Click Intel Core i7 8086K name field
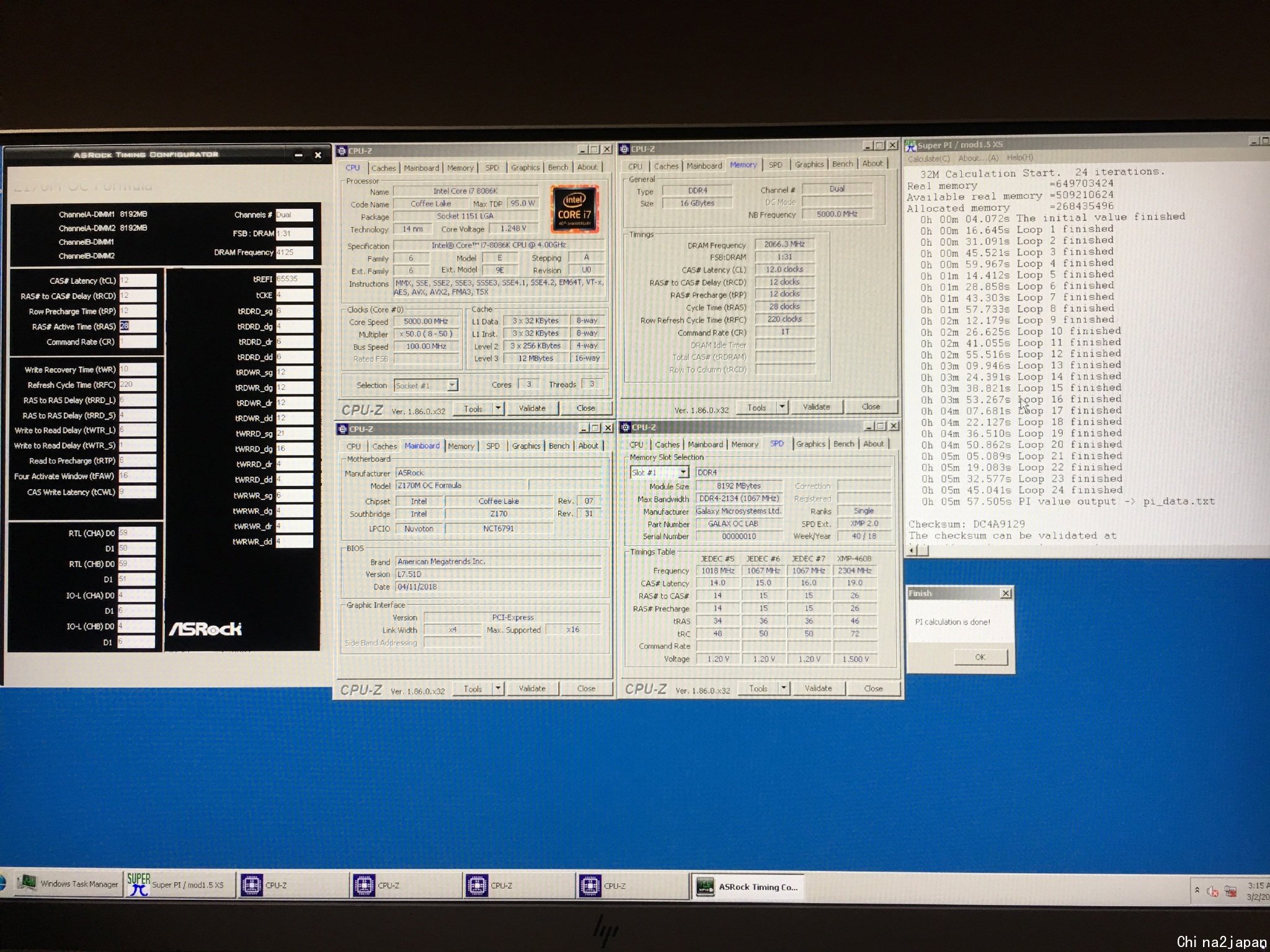The width and height of the screenshot is (1270, 952). tap(465, 191)
